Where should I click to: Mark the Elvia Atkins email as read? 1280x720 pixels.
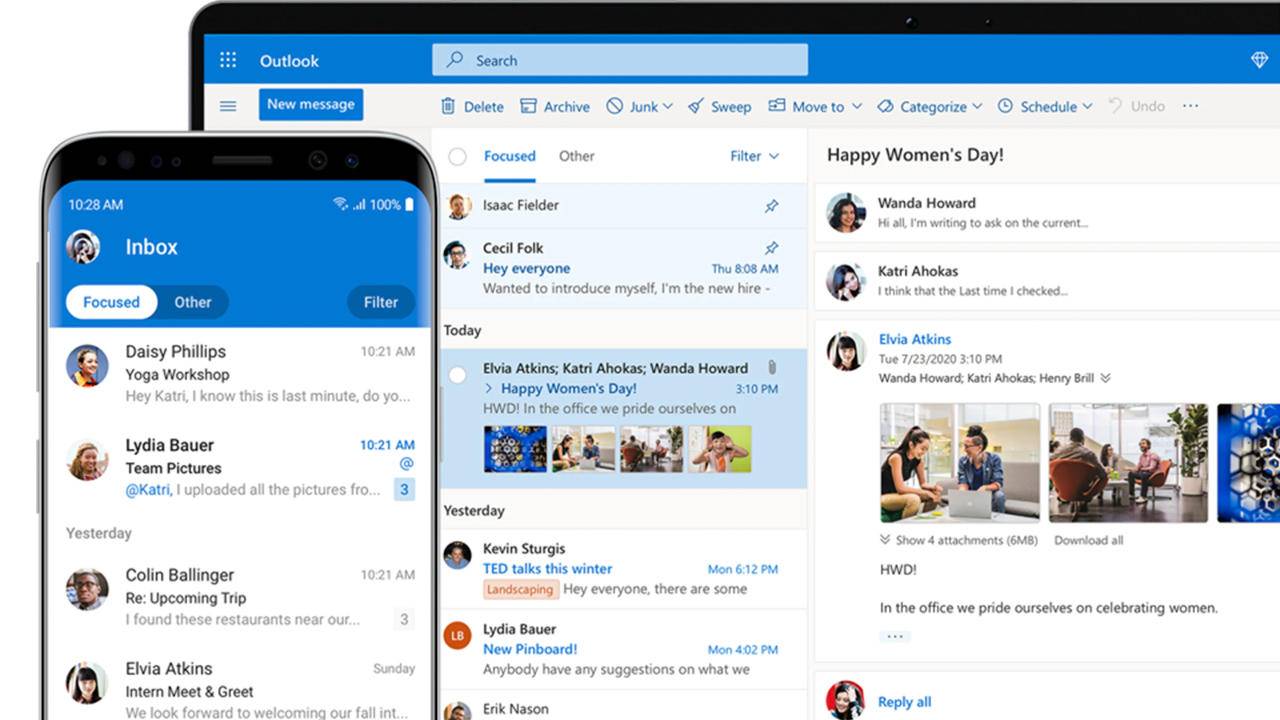[457, 375]
